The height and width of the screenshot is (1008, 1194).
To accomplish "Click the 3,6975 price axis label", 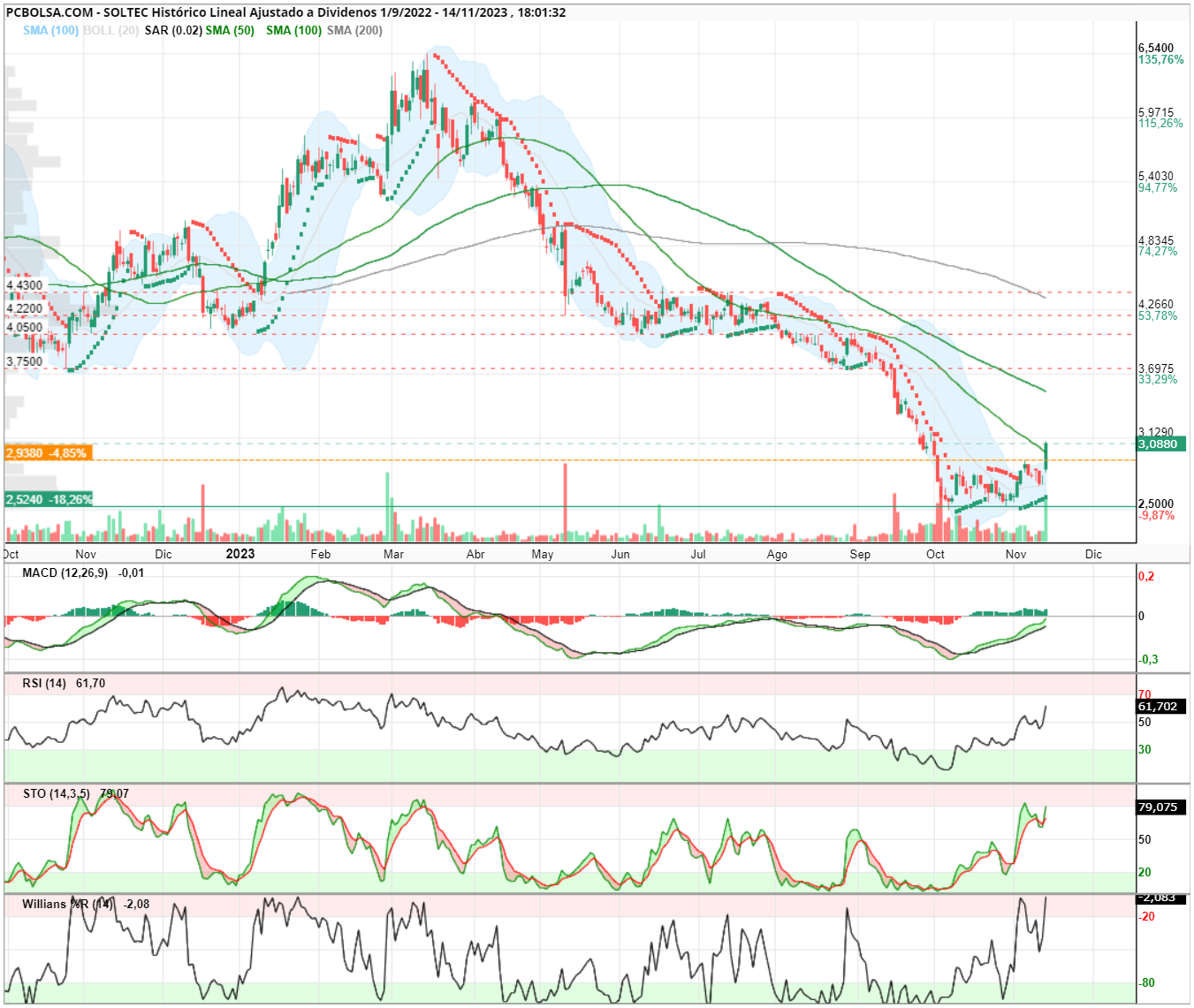I will [1156, 368].
